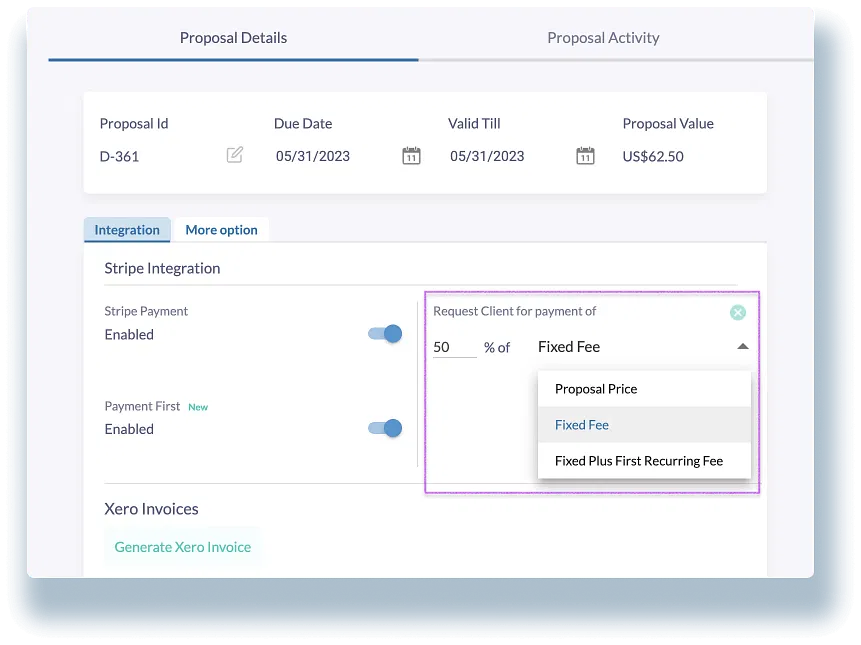Screen dimensions: 861x645
Task: Choose Proposal Price from the dropdown list
Action: pyautogui.click(x=644, y=389)
